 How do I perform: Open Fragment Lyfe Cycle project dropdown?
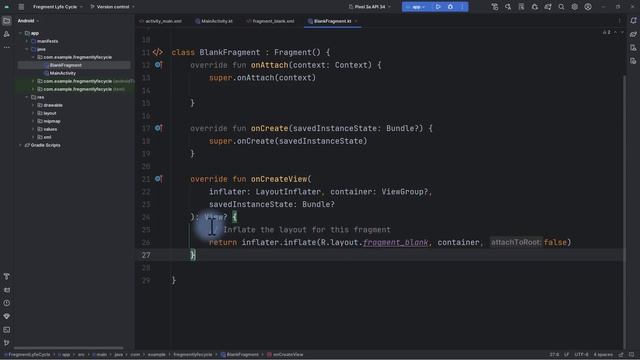(58, 7)
